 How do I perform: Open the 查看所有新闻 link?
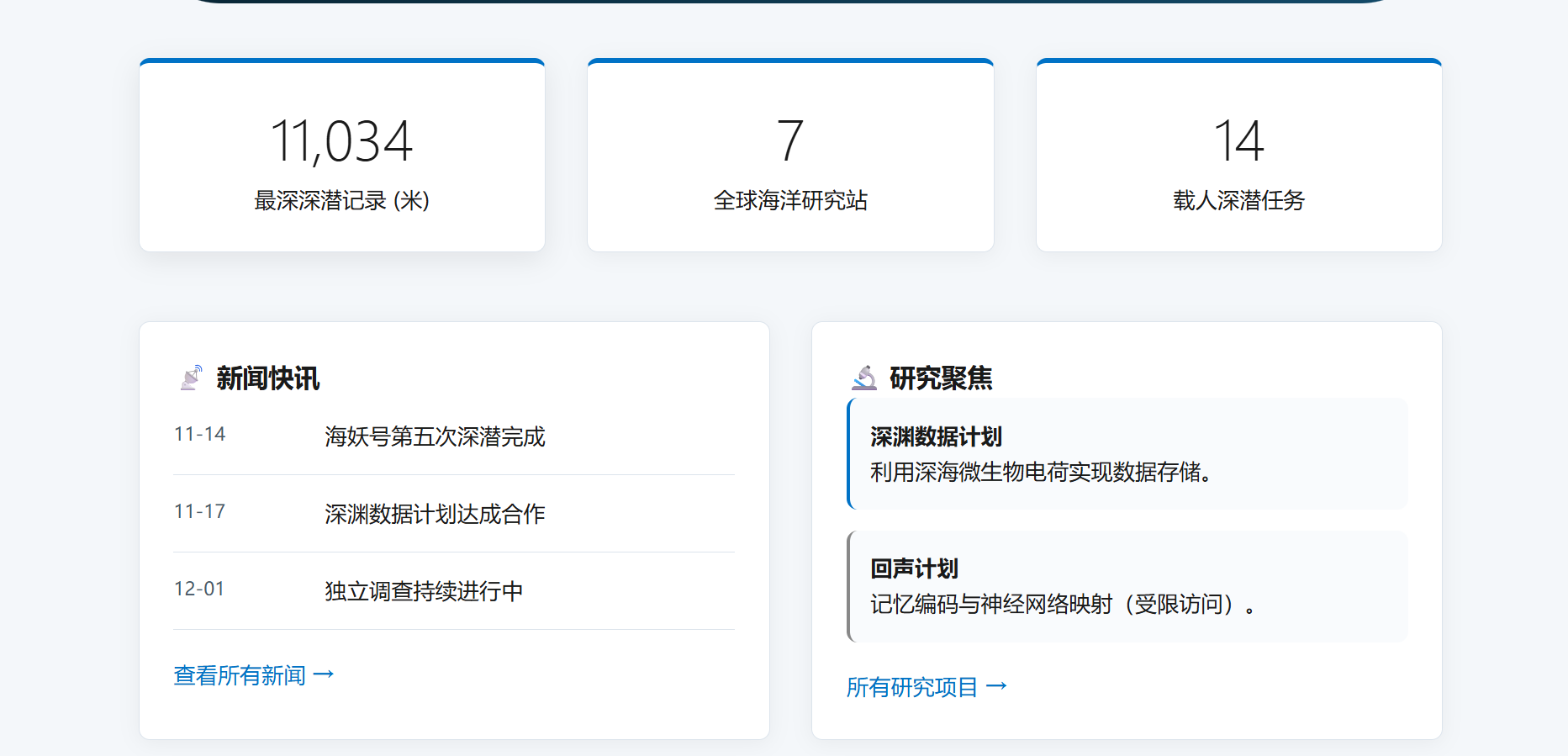pos(254,675)
